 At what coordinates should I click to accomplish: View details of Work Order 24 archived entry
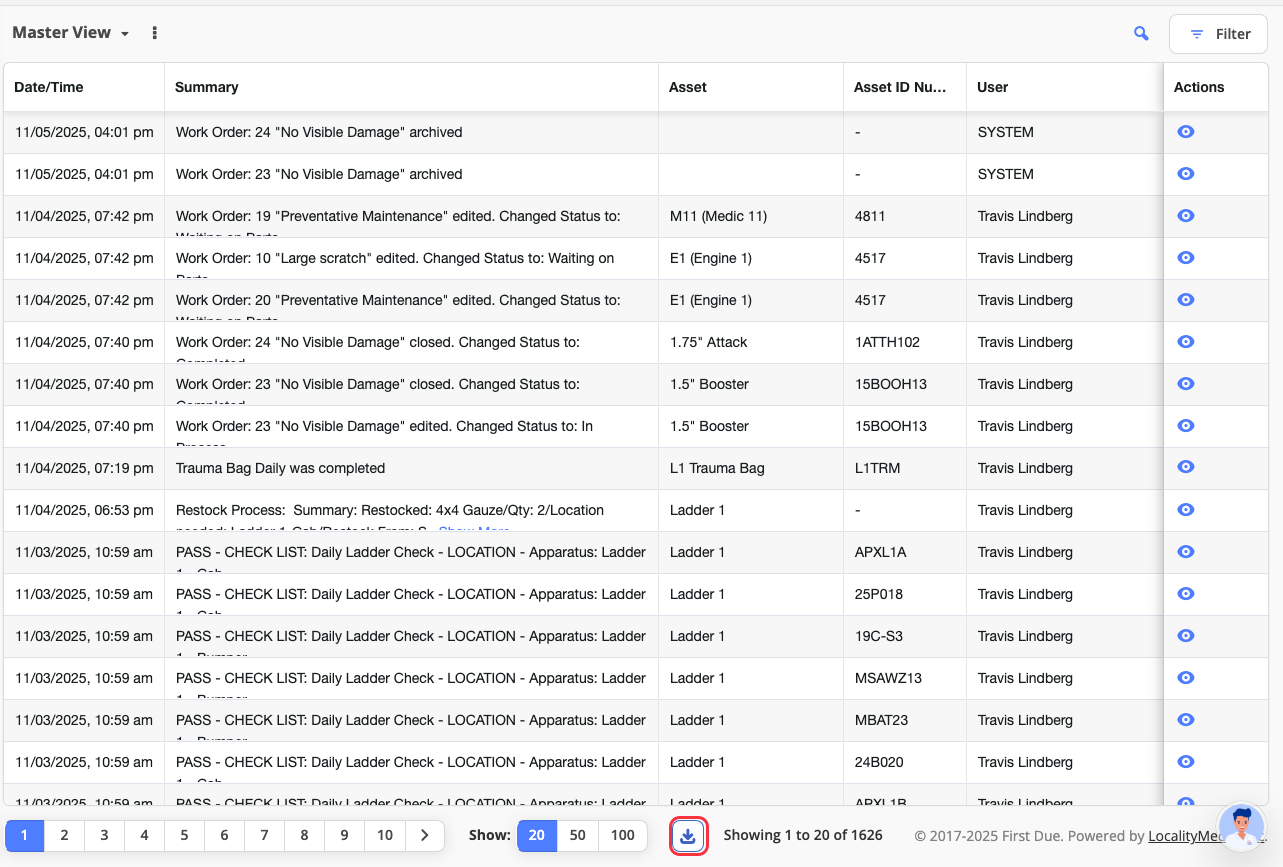(x=1186, y=132)
